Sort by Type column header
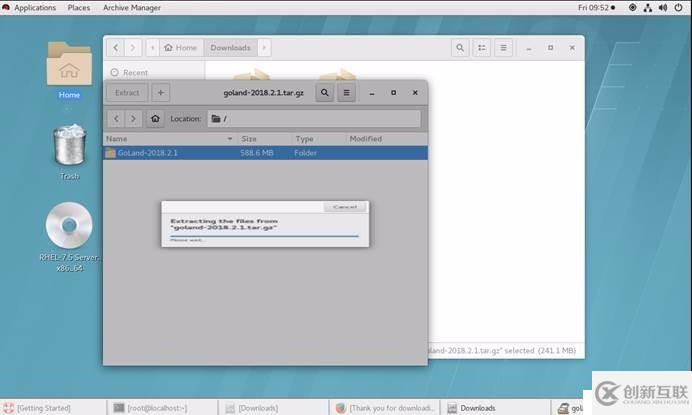Image resolution: width=692 pixels, height=415 pixels. click(x=319, y=139)
